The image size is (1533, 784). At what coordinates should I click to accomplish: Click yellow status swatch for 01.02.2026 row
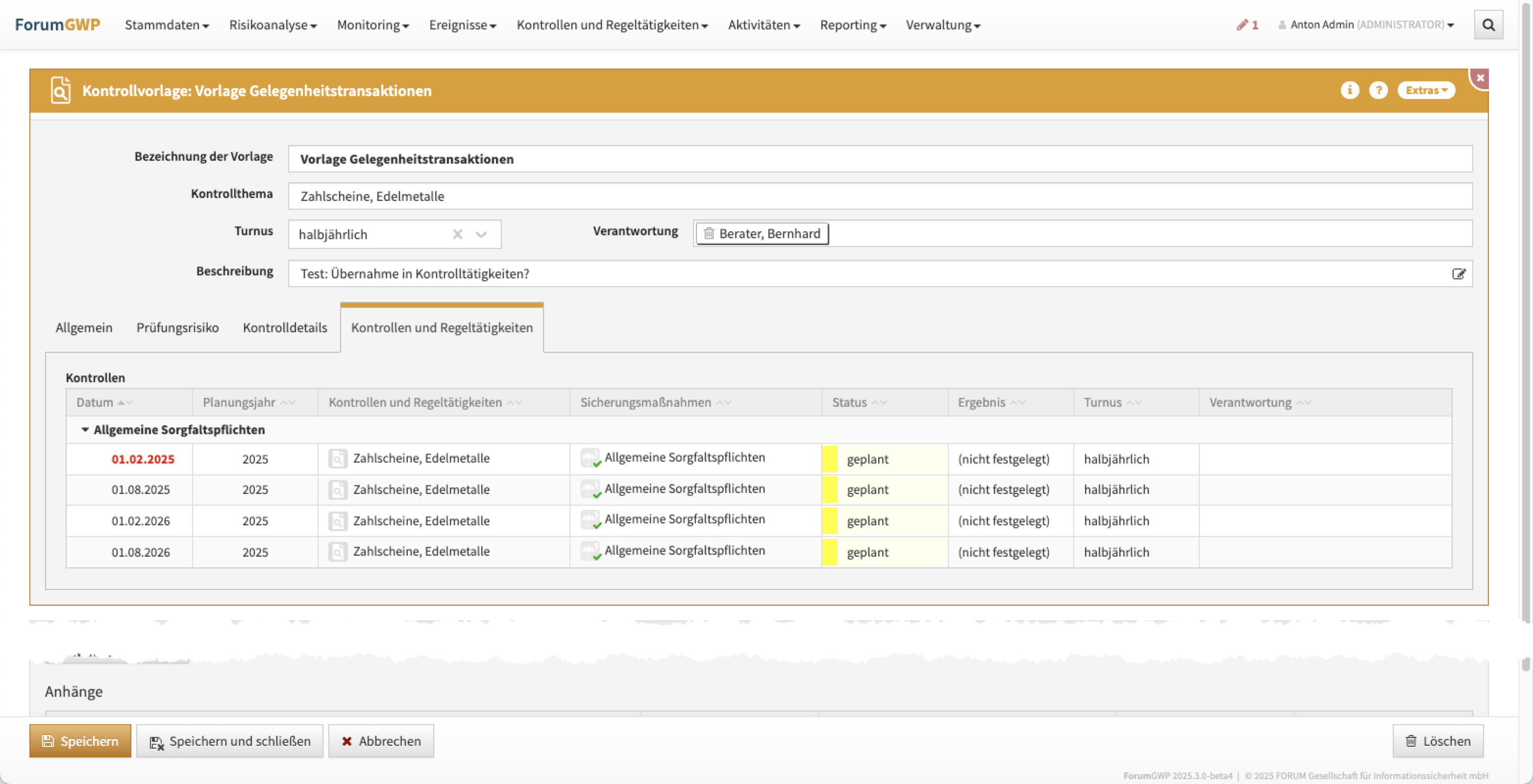[x=829, y=520]
